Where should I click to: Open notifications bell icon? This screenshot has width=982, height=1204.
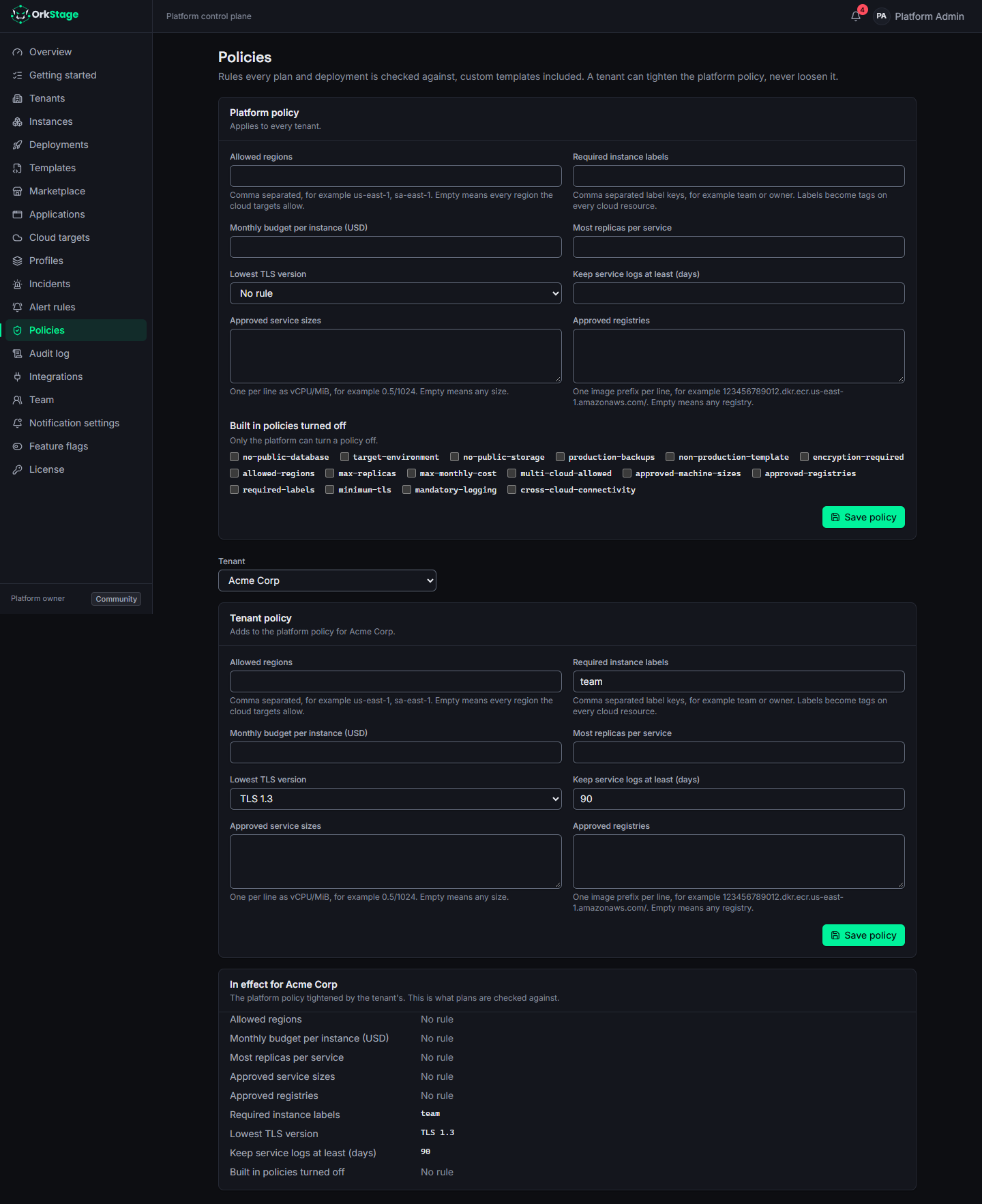coord(856,16)
